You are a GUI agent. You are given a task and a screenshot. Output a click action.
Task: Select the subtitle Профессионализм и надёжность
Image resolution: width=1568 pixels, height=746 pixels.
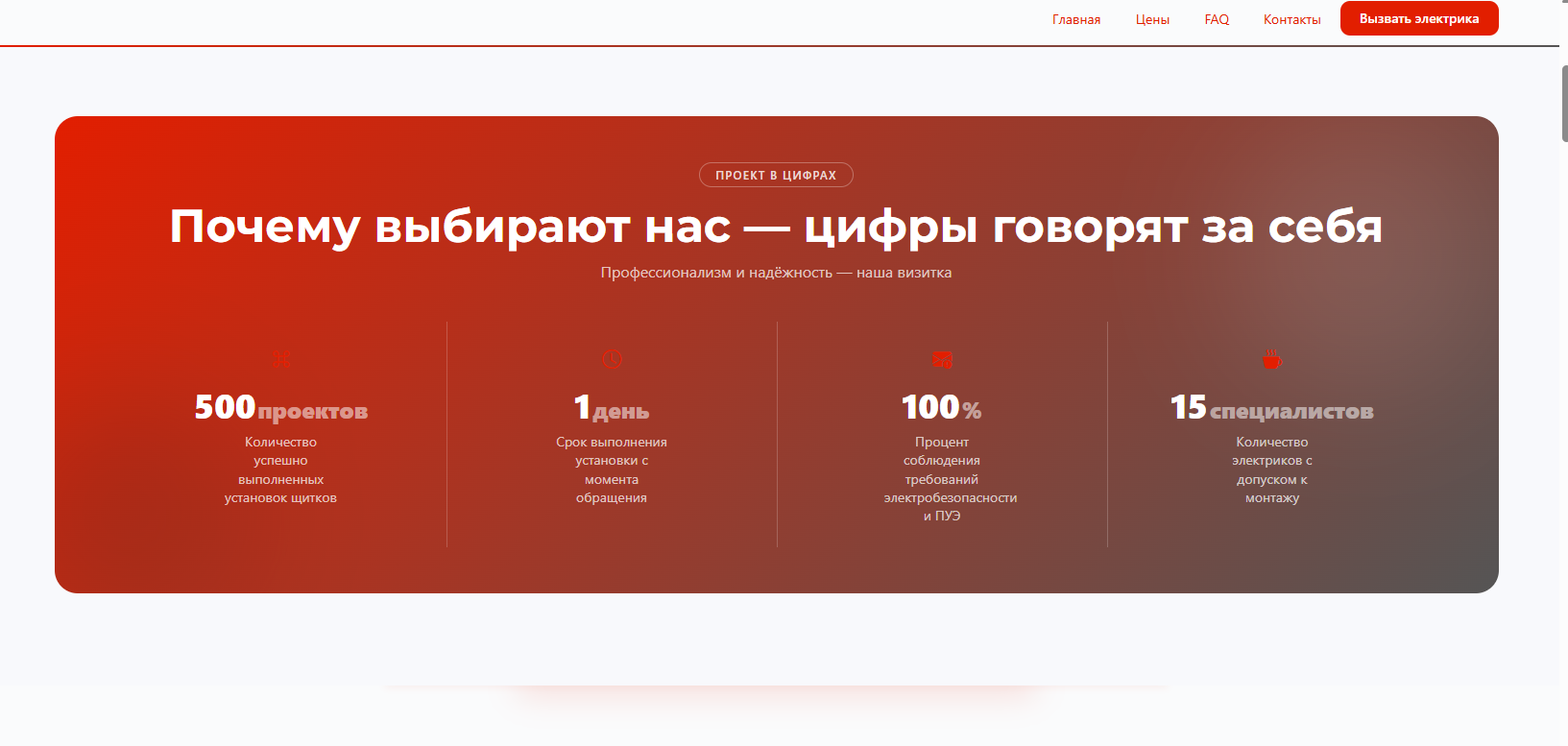776,273
